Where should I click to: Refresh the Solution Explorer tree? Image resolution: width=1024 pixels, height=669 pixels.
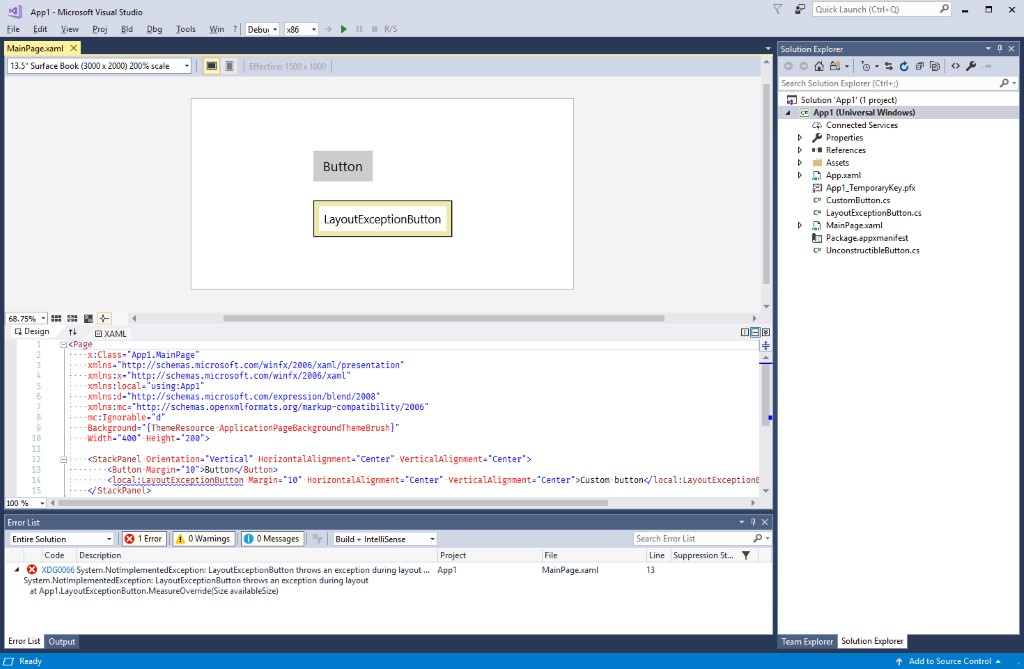(x=904, y=66)
